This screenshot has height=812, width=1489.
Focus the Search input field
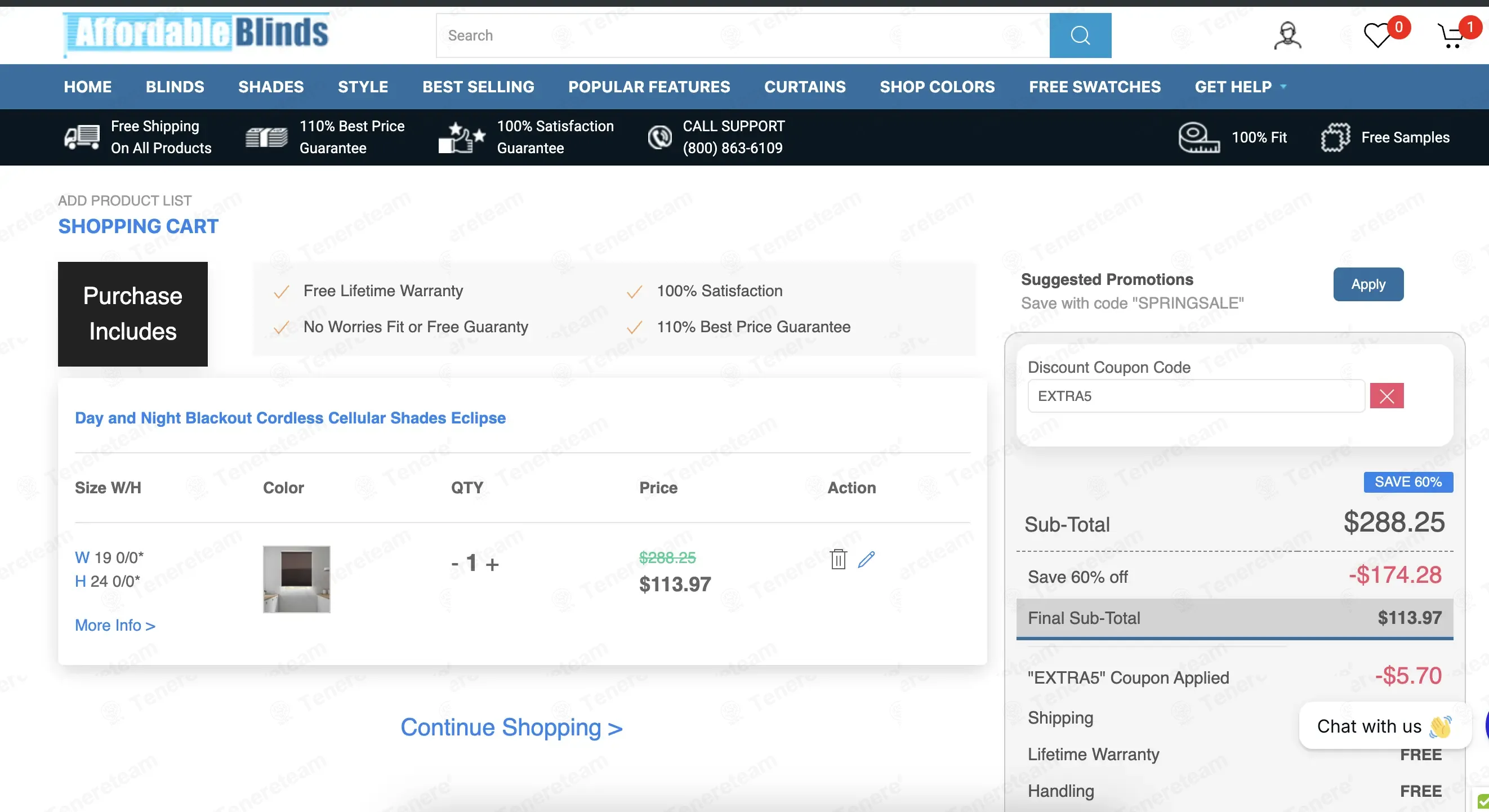pos(743,35)
